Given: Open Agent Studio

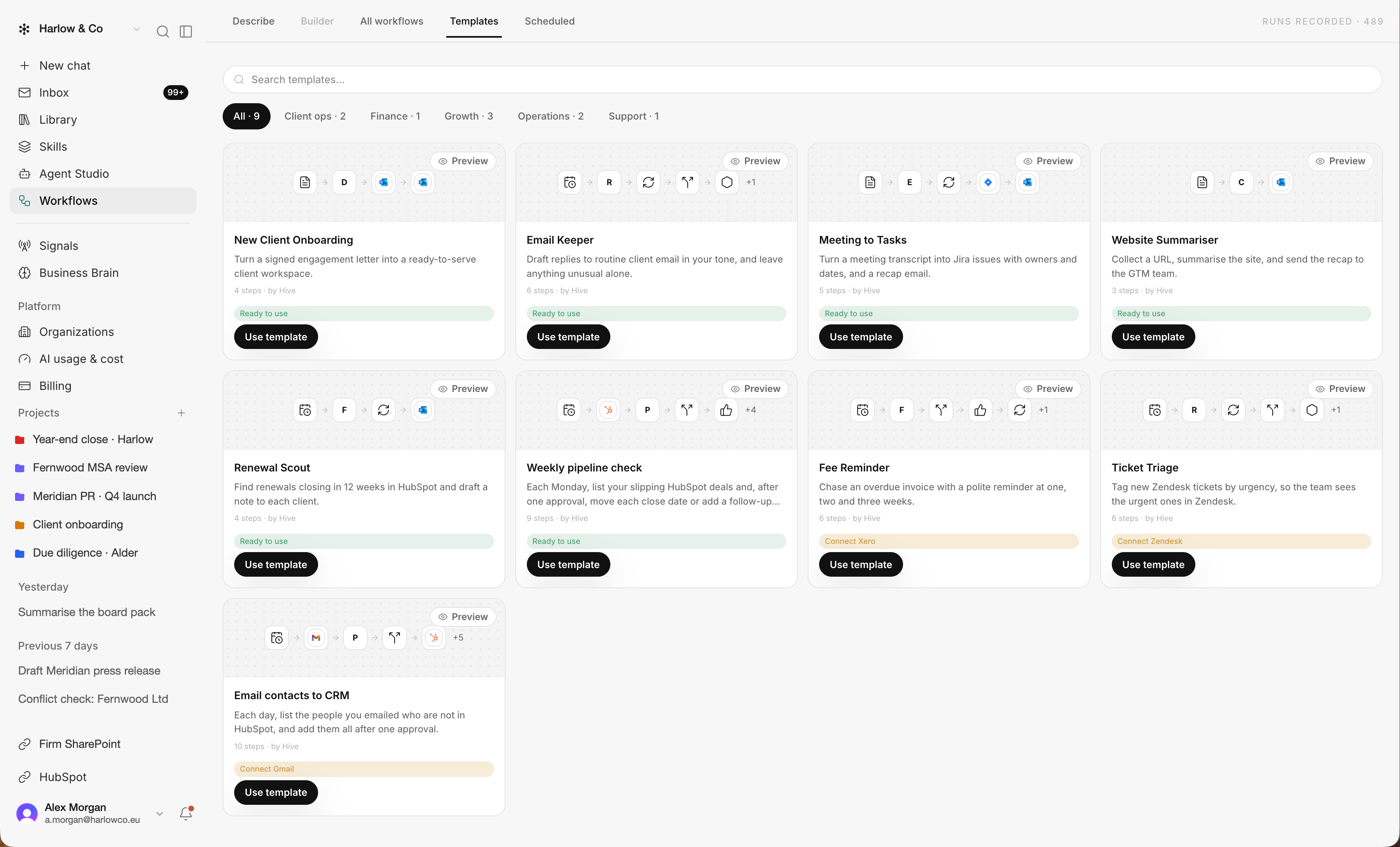Looking at the screenshot, I should [103, 173].
